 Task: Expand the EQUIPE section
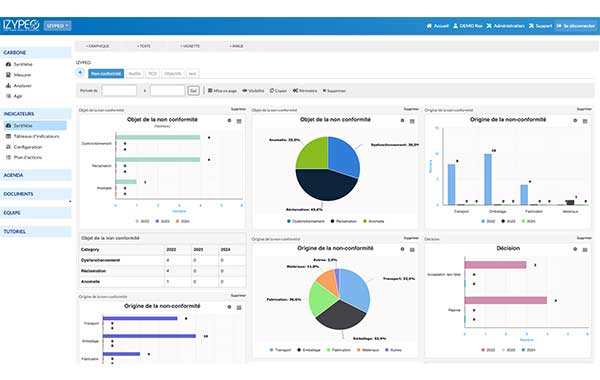pos(36,213)
